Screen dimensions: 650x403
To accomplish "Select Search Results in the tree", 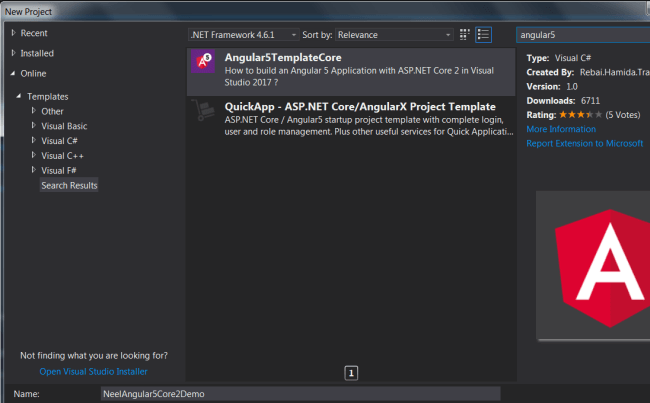I will click(69, 185).
